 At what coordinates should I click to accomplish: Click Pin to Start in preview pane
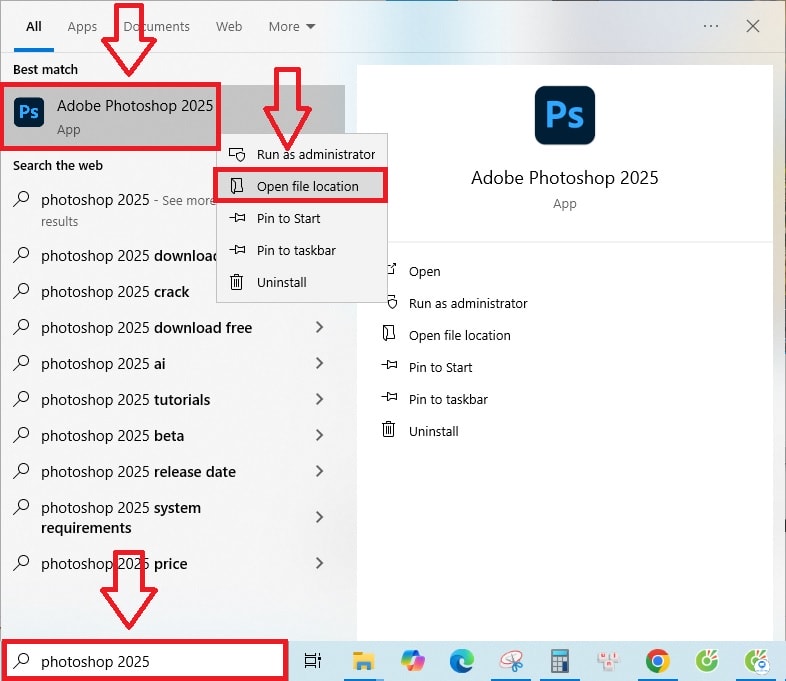pos(440,368)
